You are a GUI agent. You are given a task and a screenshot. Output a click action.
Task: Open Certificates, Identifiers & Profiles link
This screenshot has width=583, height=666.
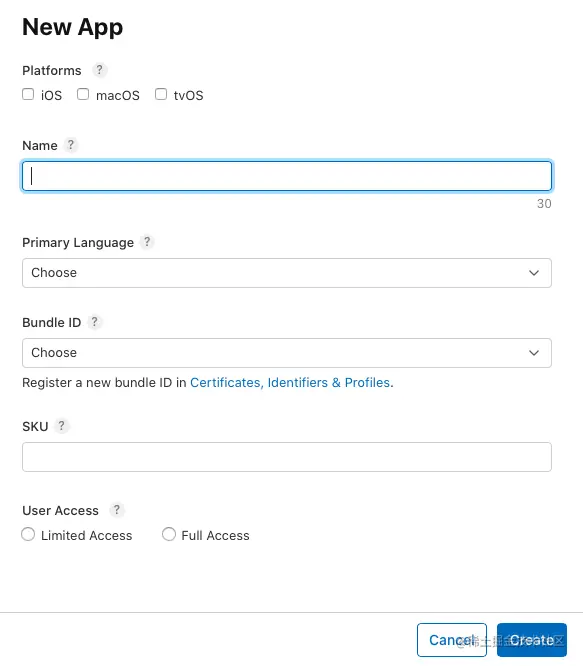(291, 383)
